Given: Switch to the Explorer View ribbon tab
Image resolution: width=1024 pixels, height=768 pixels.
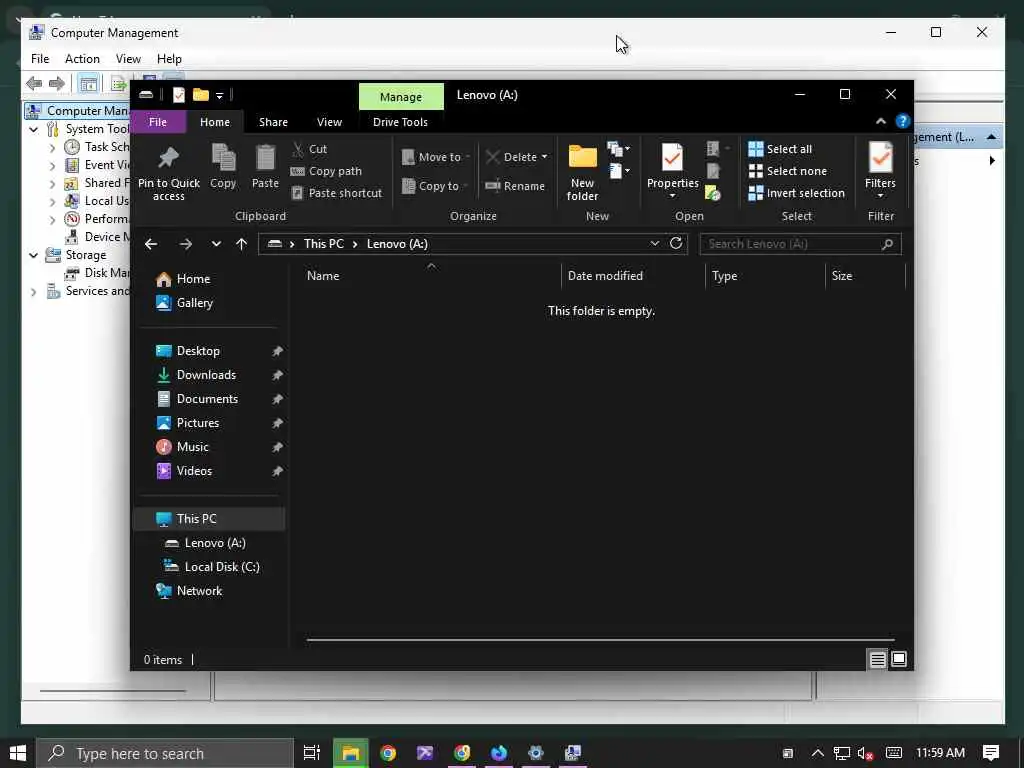Looking at the screenshot, I should click(329, 122).
